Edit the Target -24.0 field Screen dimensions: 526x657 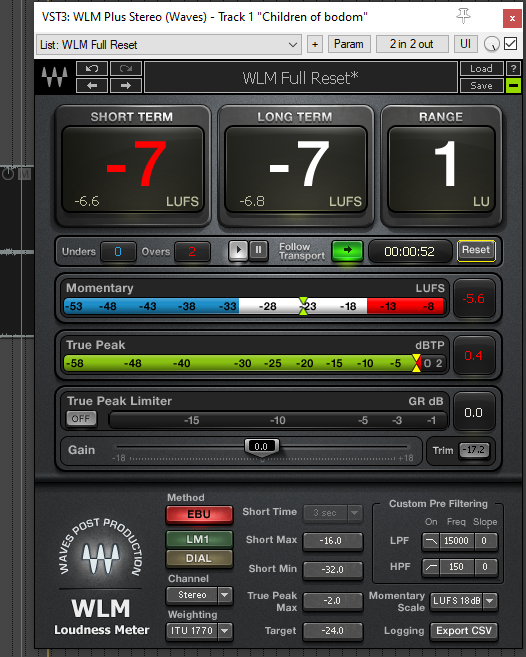click(333, 631)
